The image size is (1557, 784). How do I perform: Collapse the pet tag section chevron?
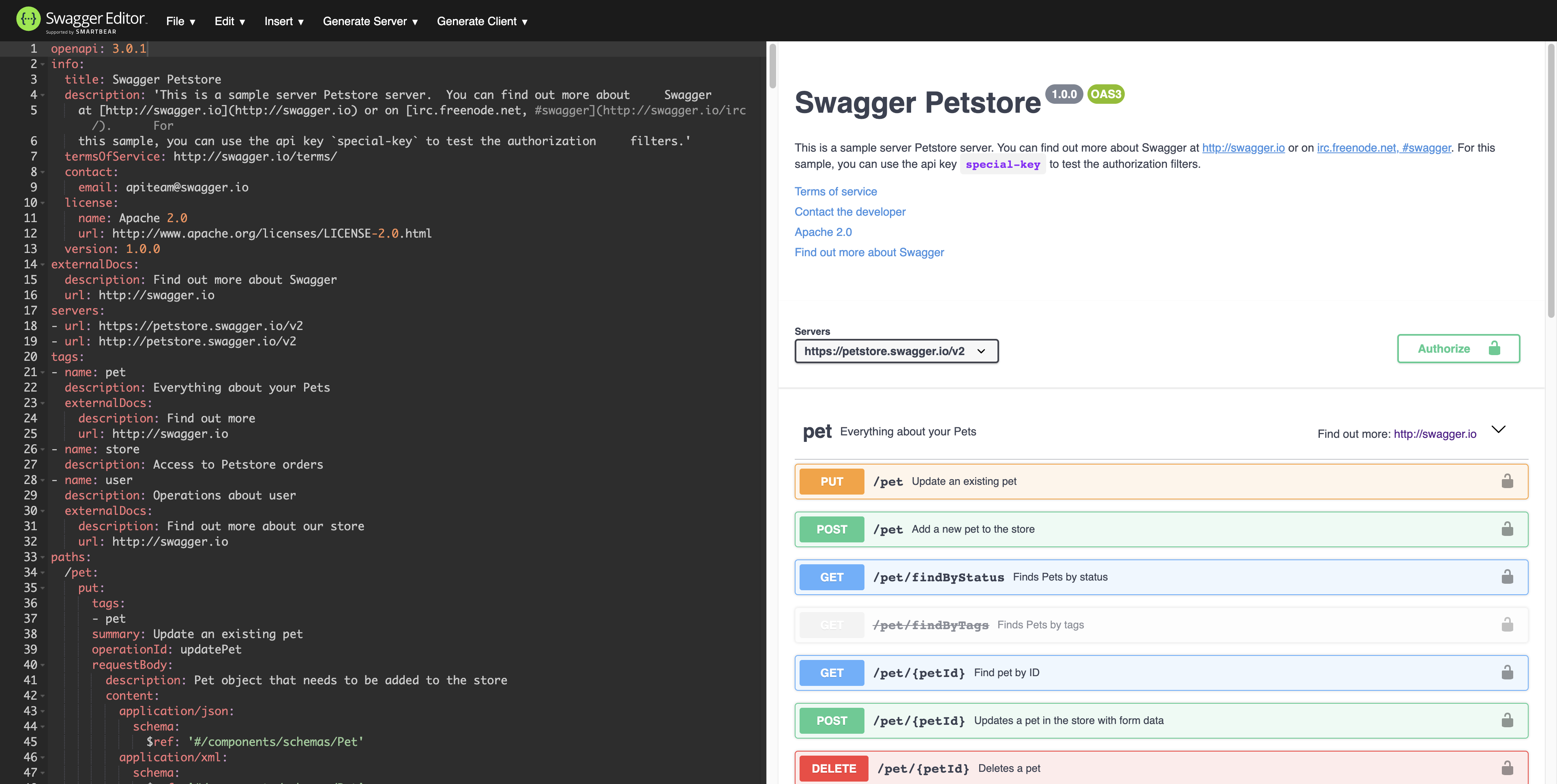click(1498, 430)
